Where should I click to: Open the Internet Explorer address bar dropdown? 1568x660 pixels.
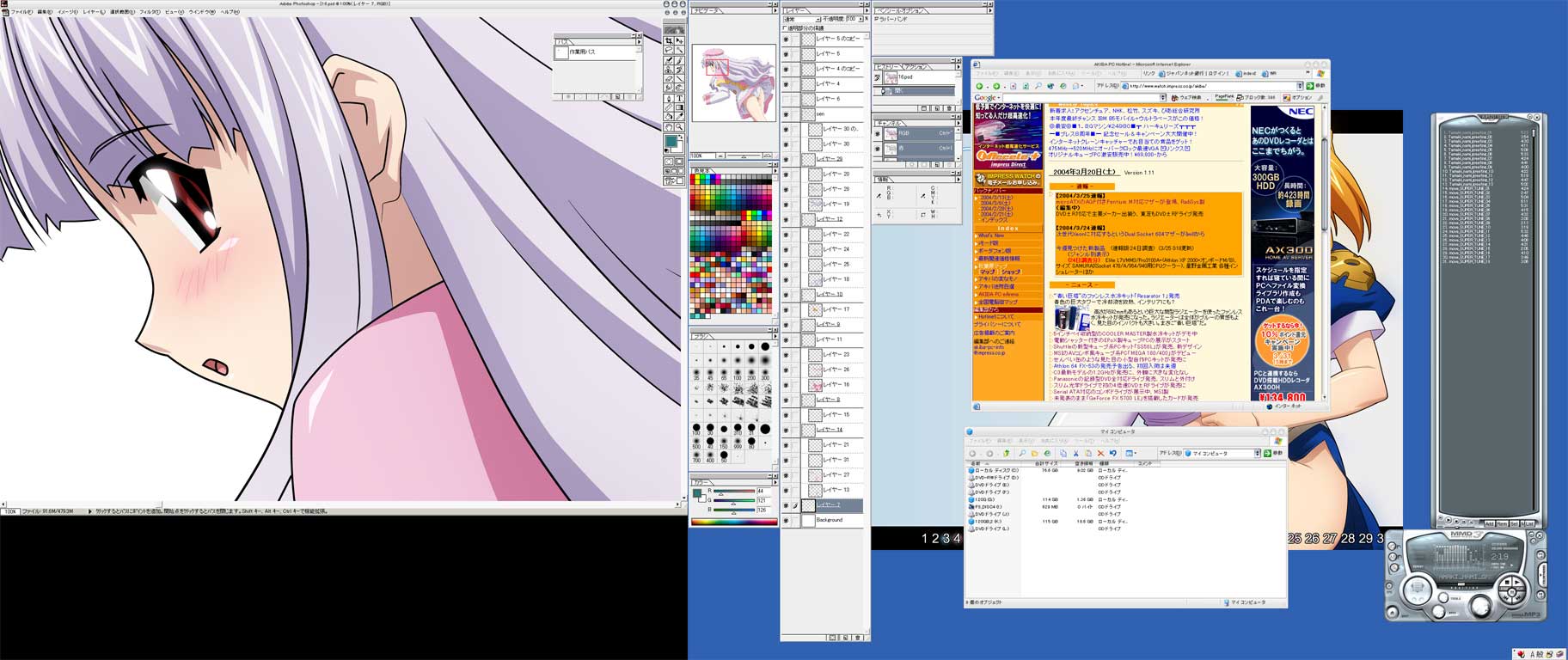[1300, 86]
